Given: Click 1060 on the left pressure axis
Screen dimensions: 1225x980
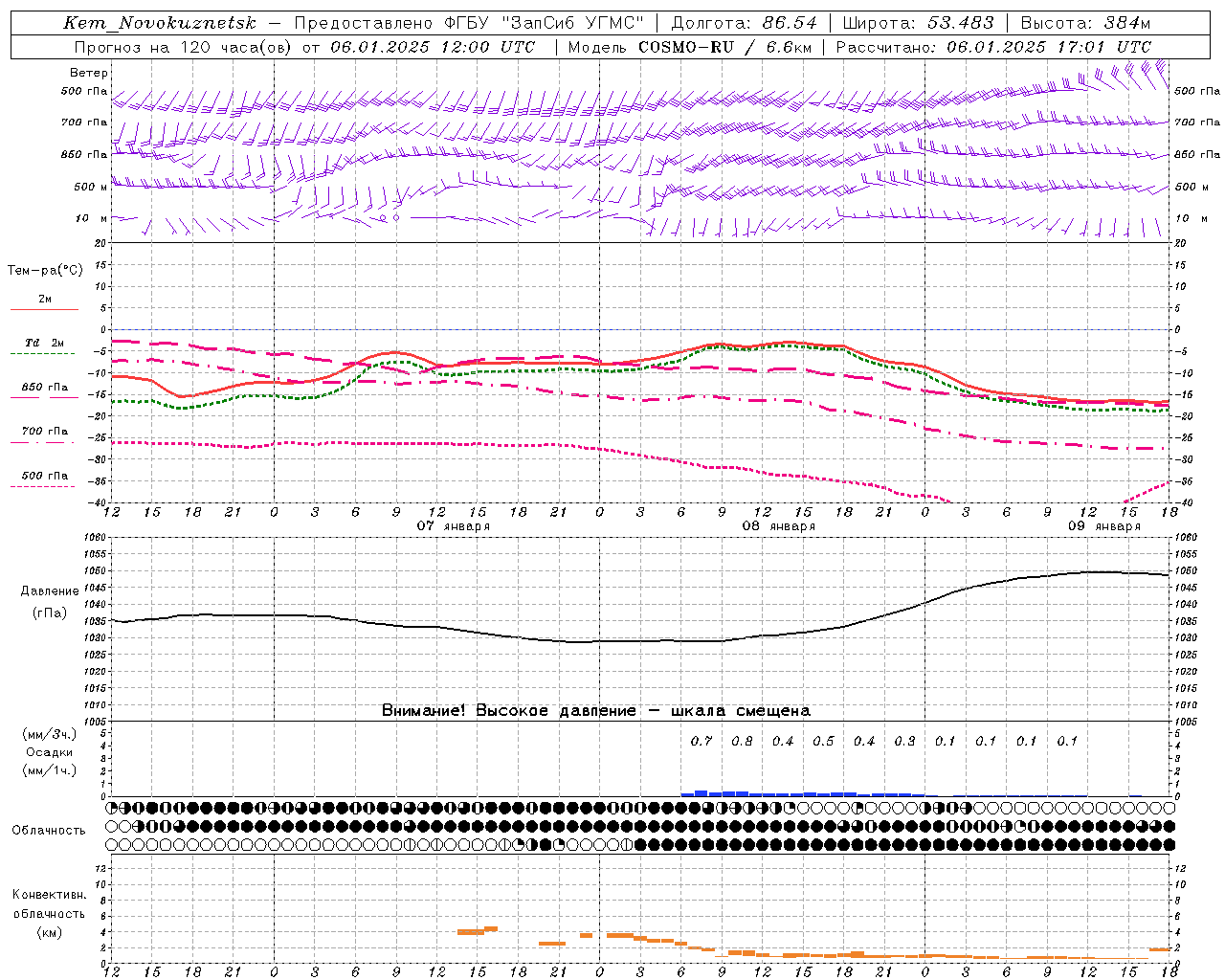Looking at the screenshot, I should [94, 538].
